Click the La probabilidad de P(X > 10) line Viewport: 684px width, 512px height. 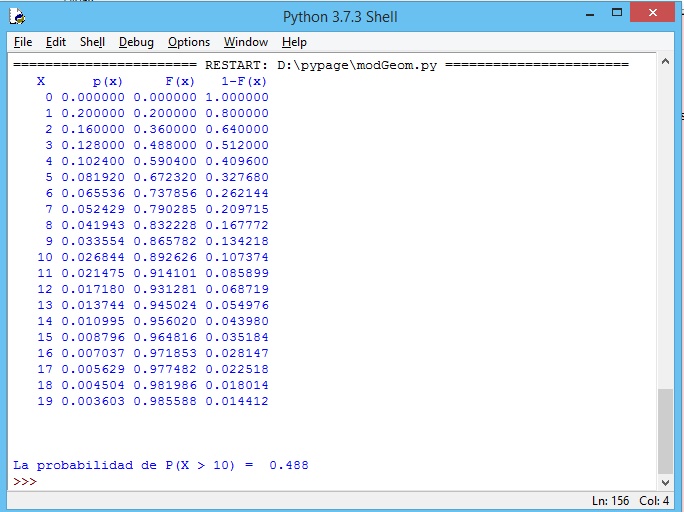(x=161, y=465)
